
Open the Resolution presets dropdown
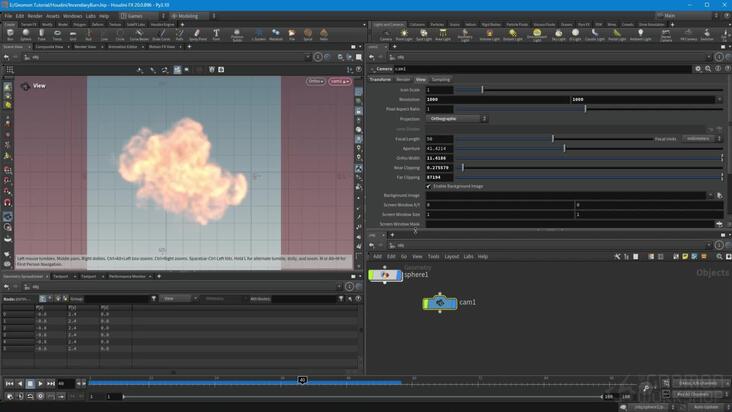[719, 99]
